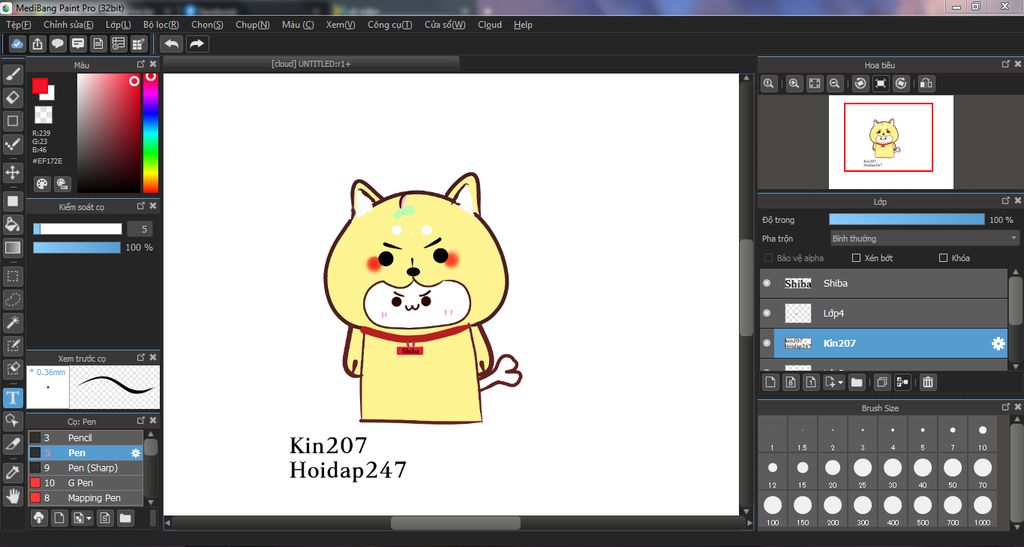Viewport: 1024px width, 547px height.
Task: Zoom in on Navigator panel
Action: [x=794, y=84]
